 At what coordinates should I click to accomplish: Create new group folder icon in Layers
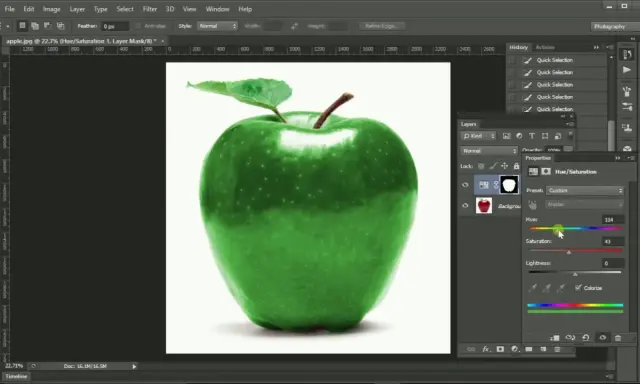point(529,349)
